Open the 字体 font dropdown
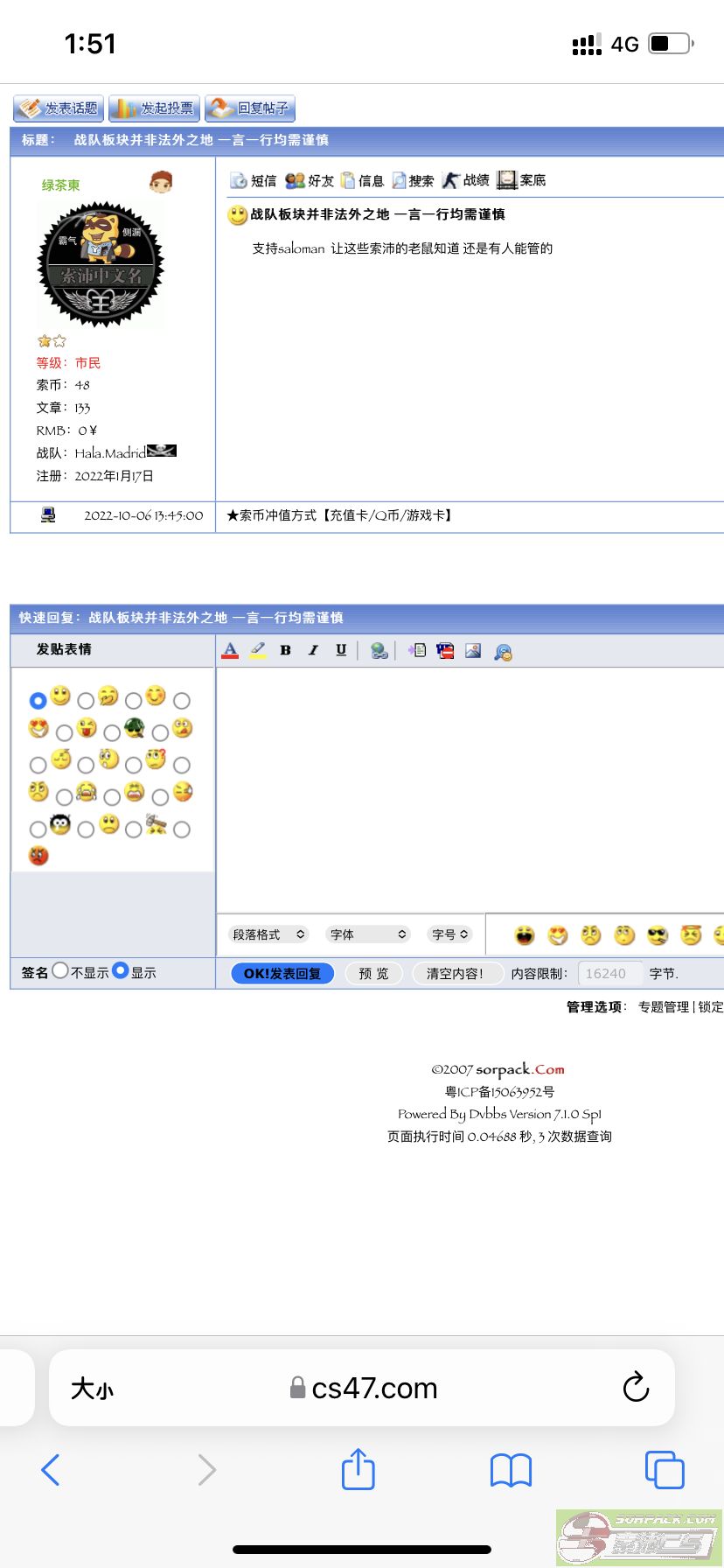Viewport: 724px width, 1568px height. 368,934
